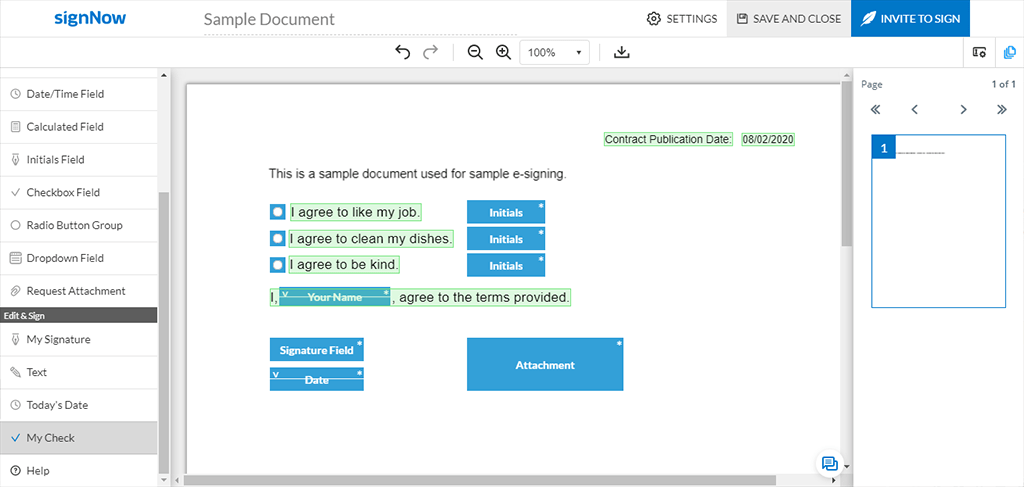Screen dimensions: 1024x487
Task: Zoom in with the plus magnifier
Action: (x=503, y=52)
